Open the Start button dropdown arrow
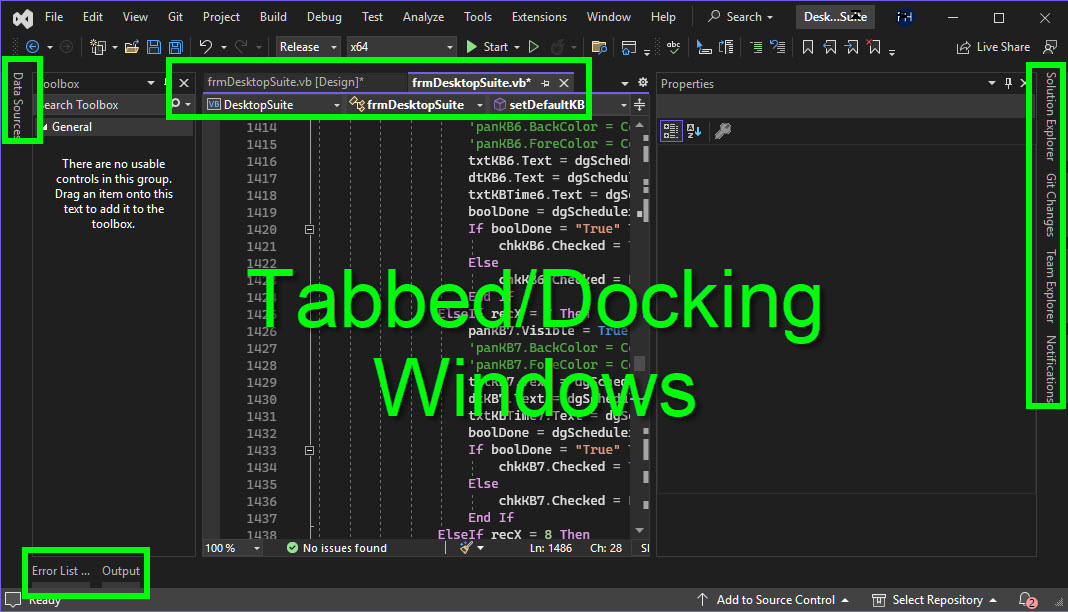 [517, 47]
